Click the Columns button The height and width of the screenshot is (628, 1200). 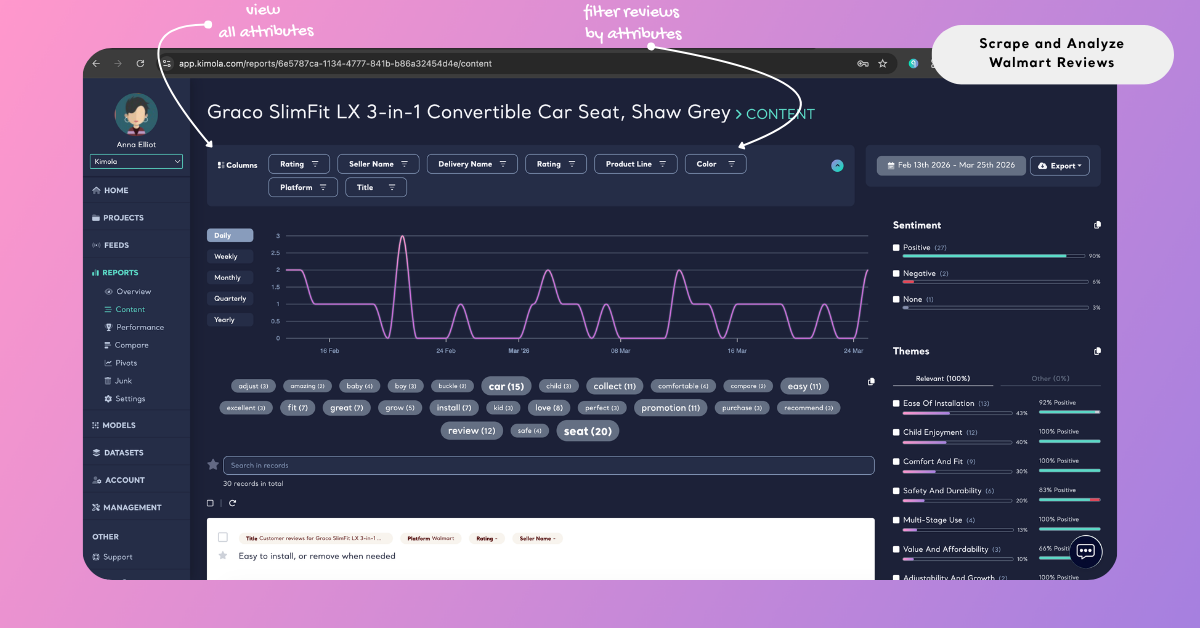click(237, 165)
